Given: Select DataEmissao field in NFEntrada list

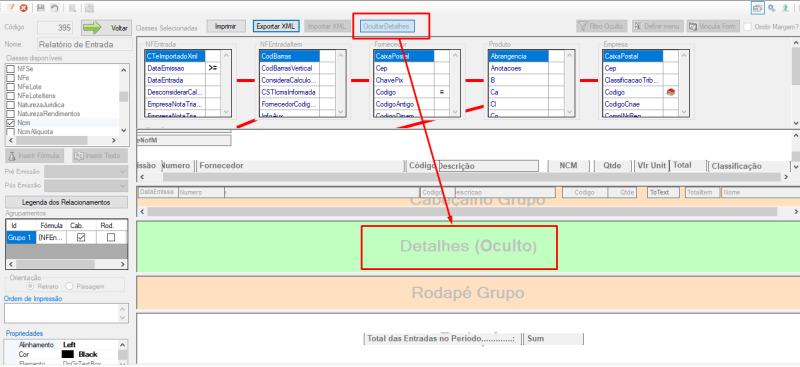Looking at the screenshot, I should point(176,68).
